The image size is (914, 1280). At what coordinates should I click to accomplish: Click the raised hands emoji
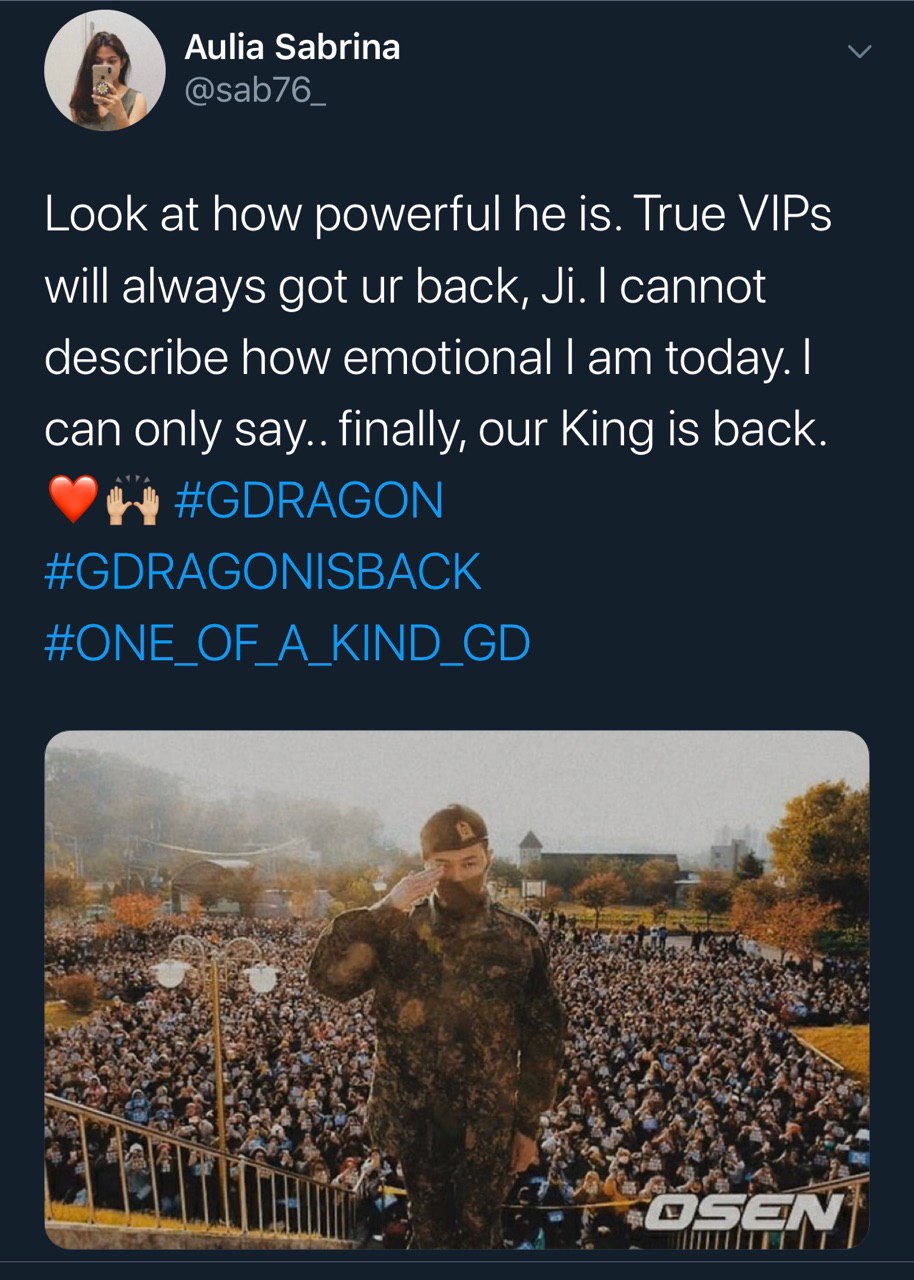133,500
